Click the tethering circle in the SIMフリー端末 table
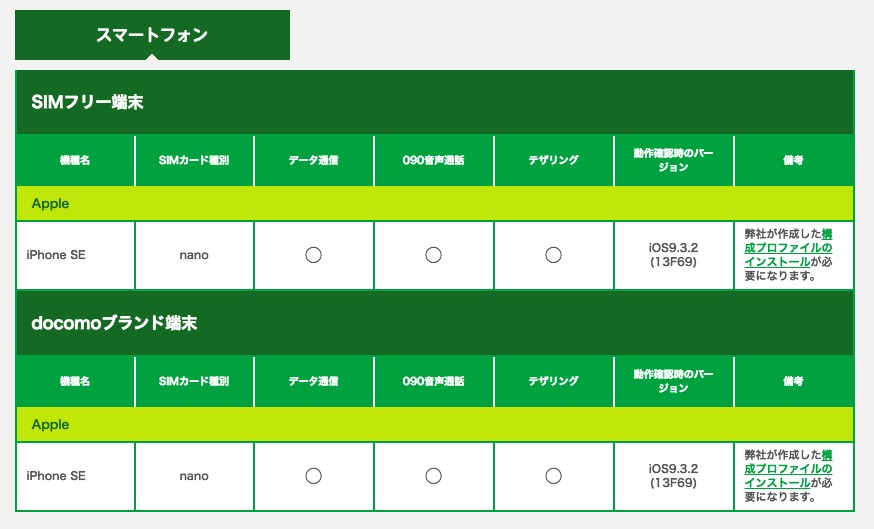 pos(553,255)
